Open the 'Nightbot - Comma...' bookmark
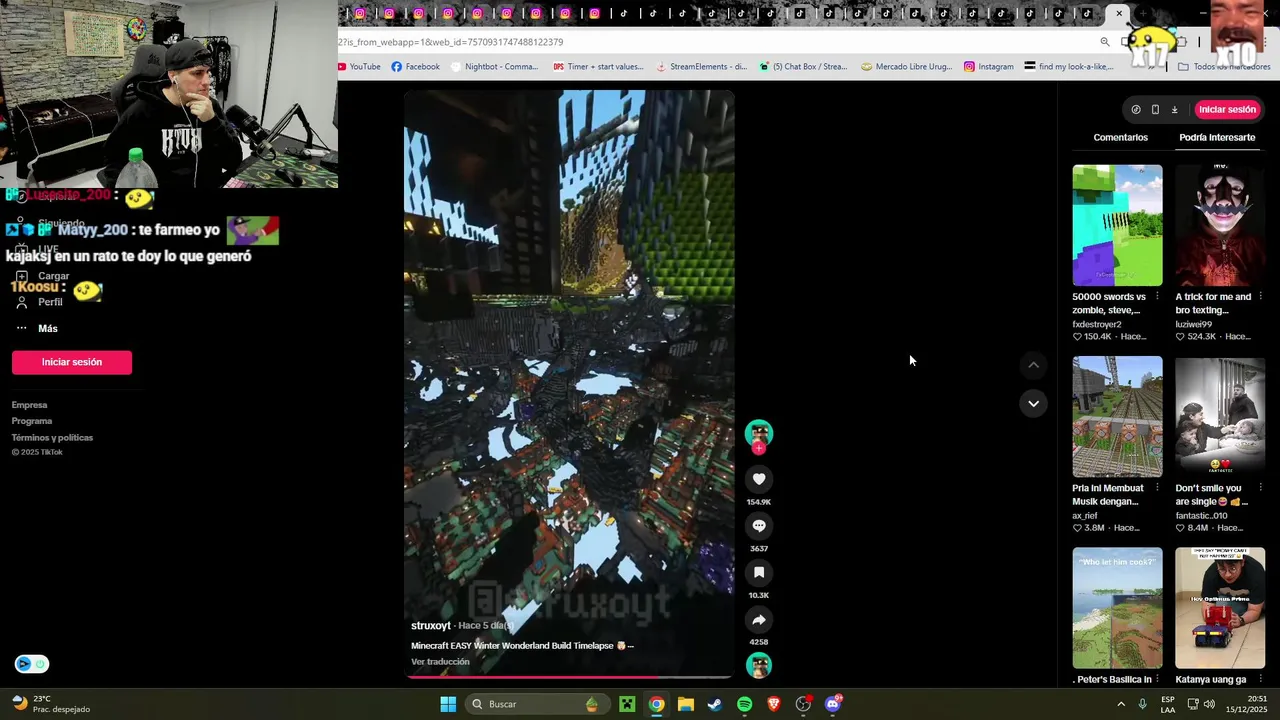The image size is (1280, 720). coord(494,67)
